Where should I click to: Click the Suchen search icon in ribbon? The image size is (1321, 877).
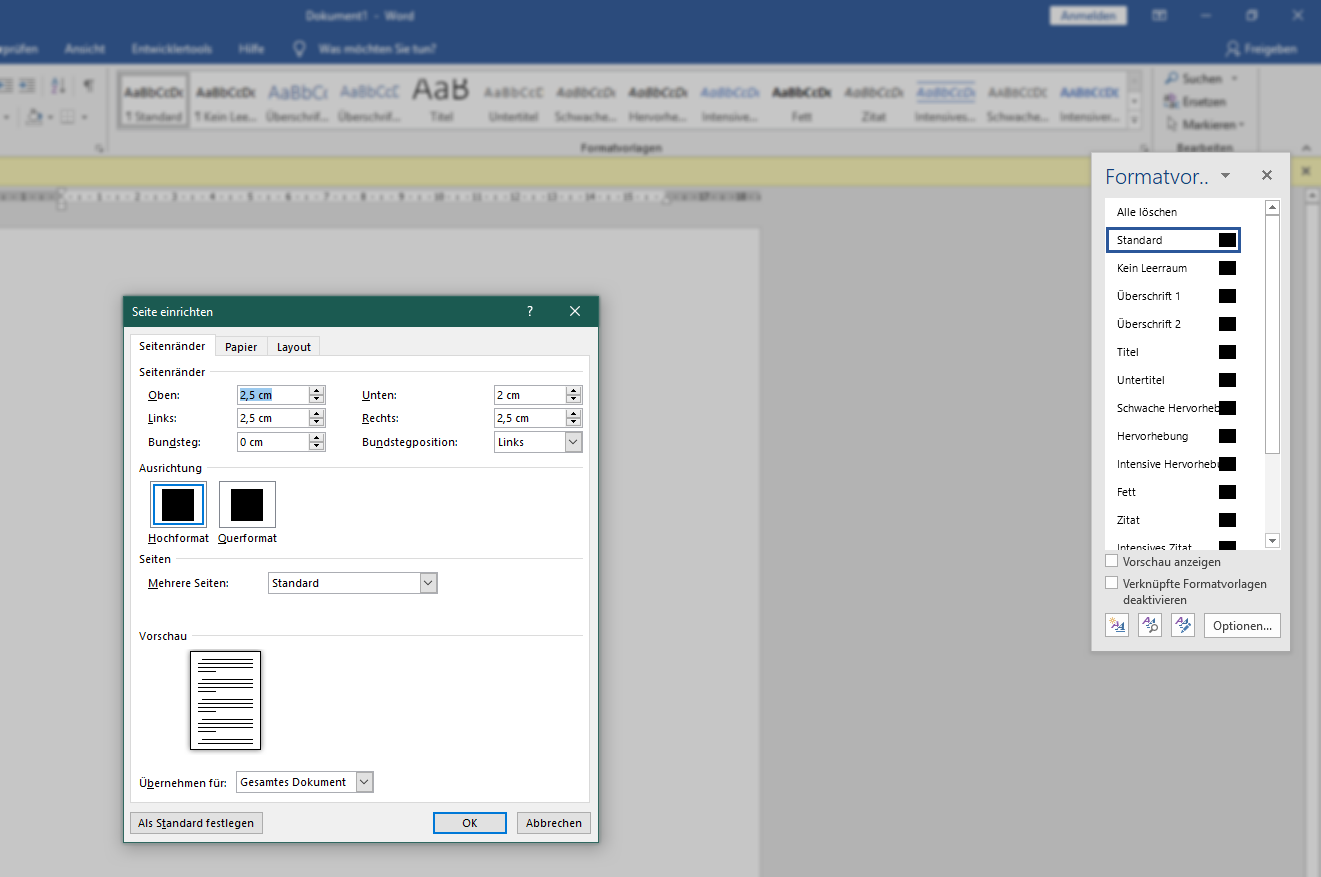pos(1171,78)
